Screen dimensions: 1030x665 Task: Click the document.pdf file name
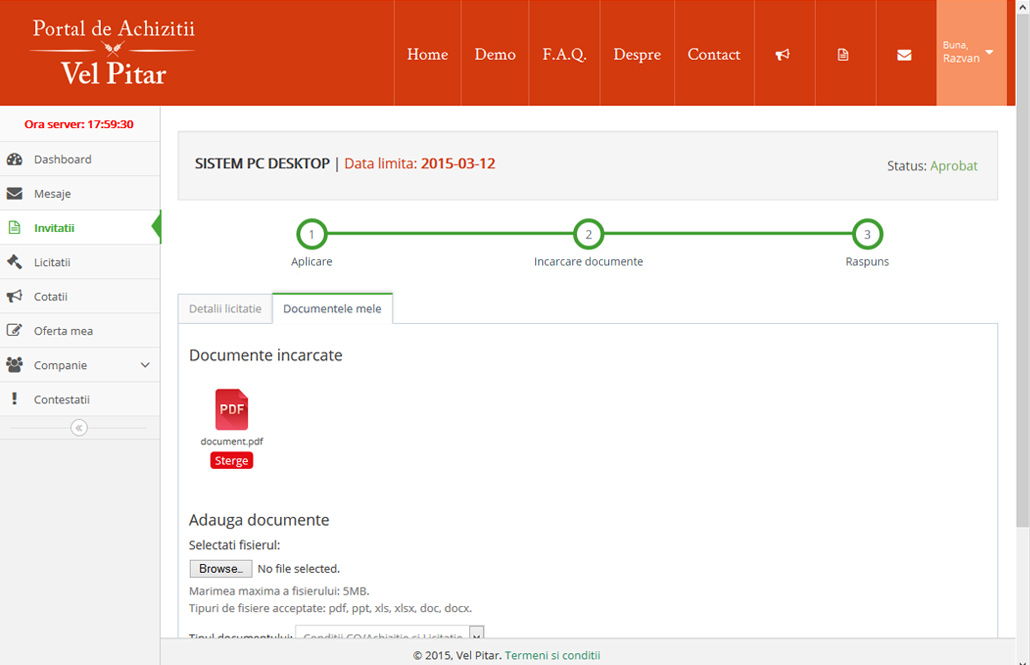[231, 442]
